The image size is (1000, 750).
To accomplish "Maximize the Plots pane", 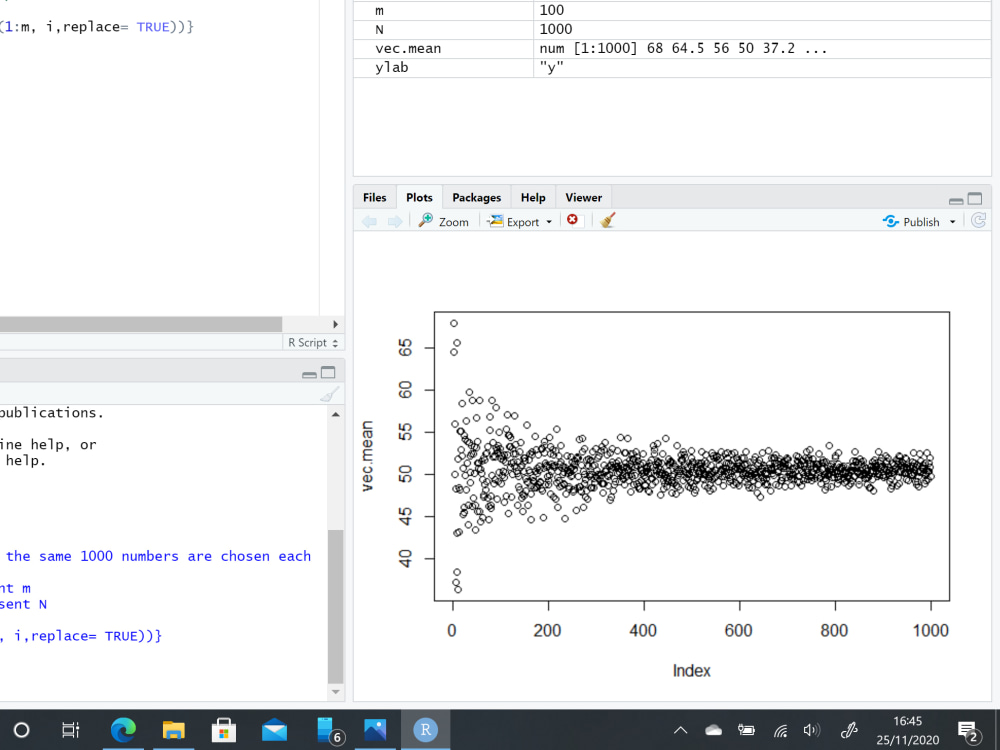I will (x=974, y=198).
